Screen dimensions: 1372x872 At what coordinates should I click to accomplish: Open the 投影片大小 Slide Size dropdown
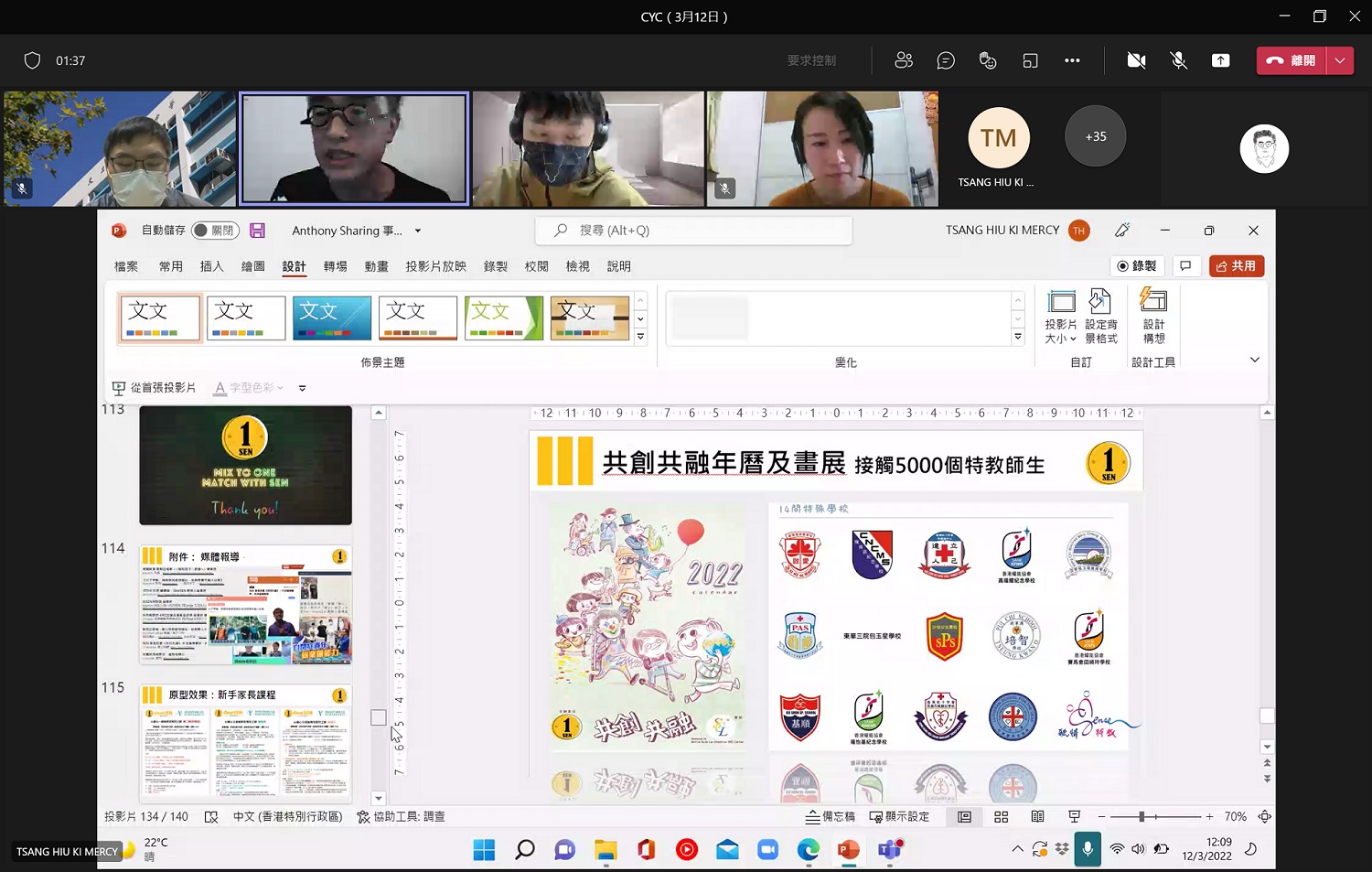pos(1061,317)
